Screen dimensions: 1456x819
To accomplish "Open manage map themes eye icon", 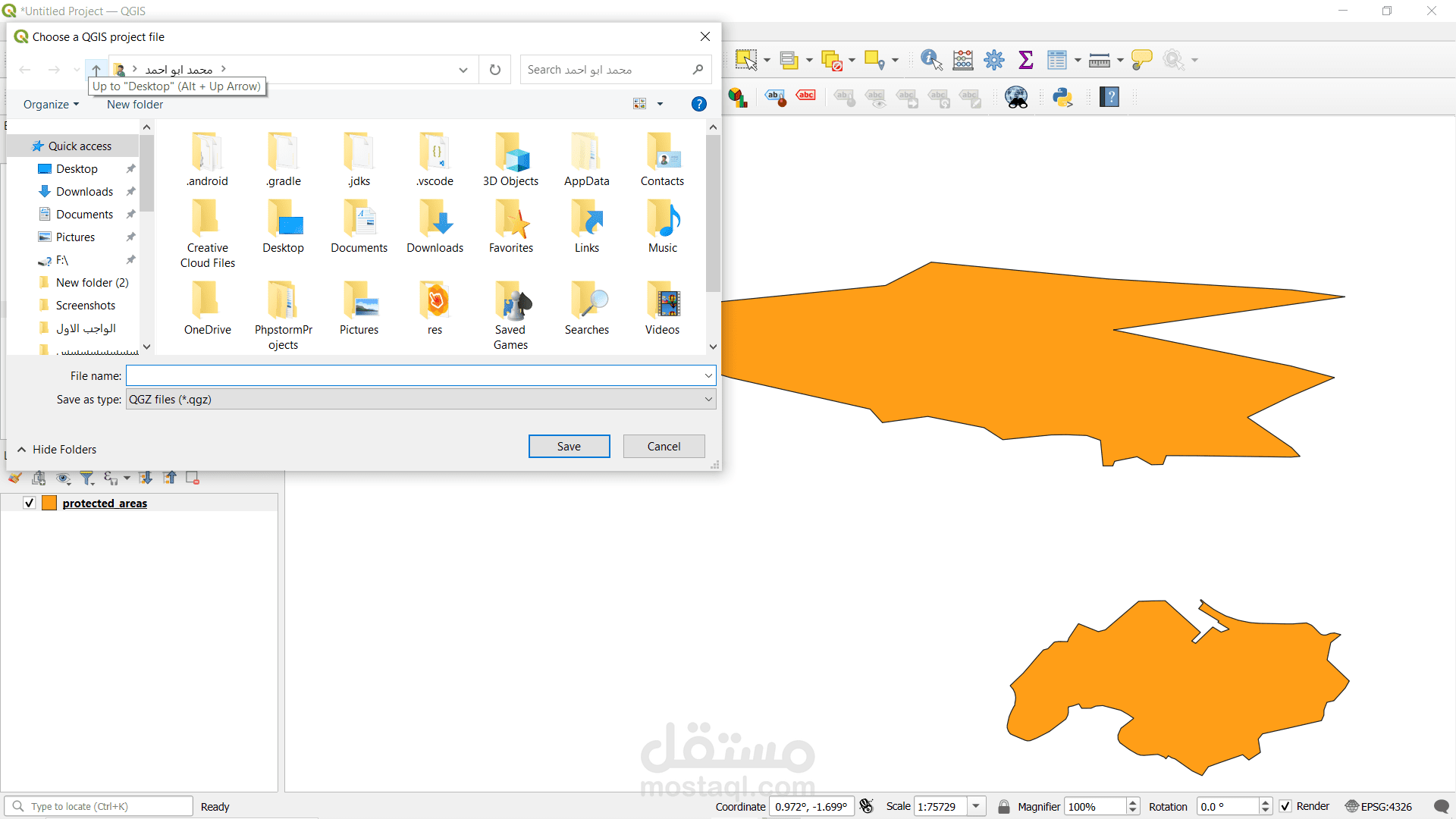I will 64,478.
